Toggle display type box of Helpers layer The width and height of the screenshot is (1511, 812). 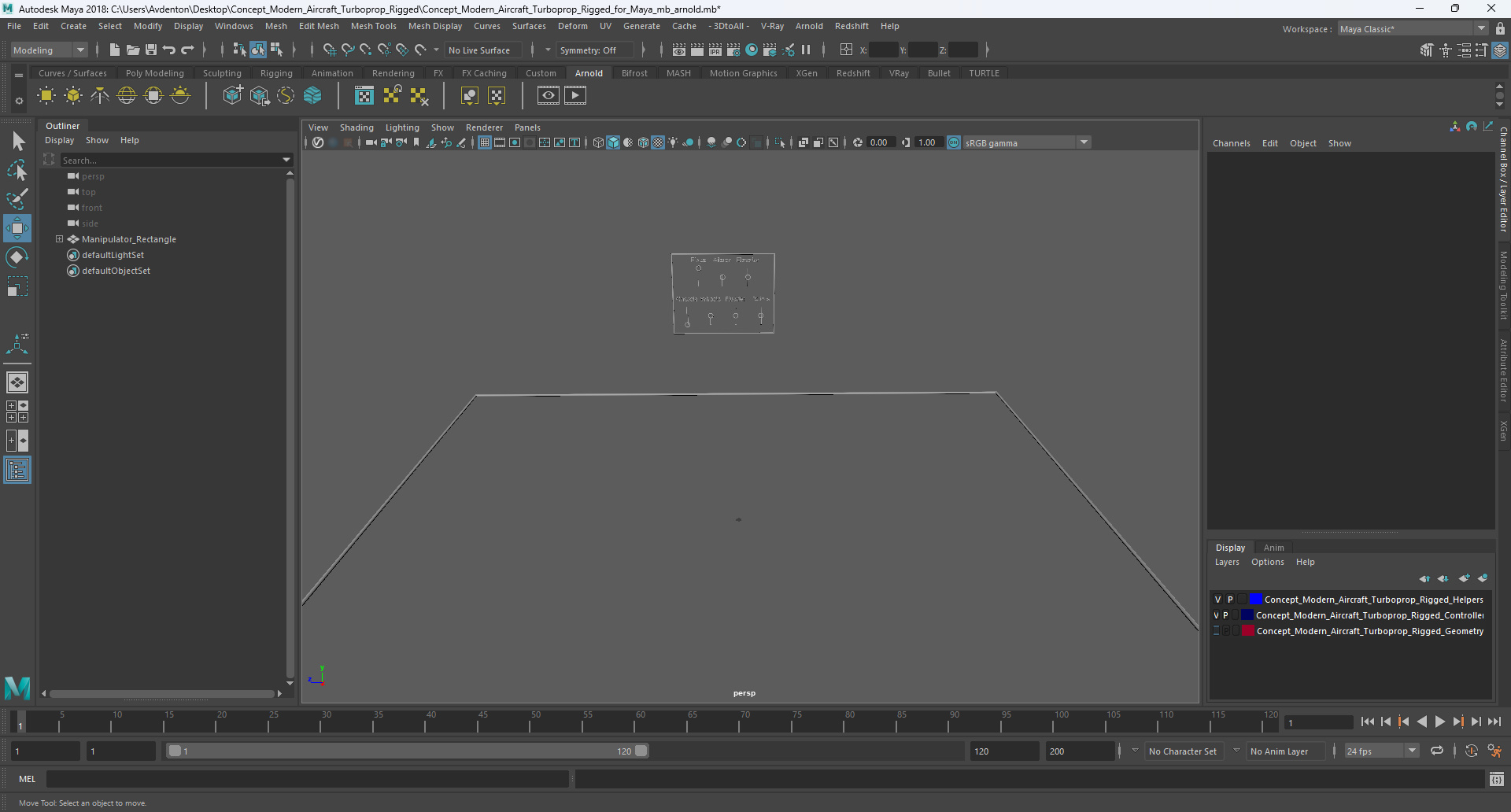[x=1243, y=600]
